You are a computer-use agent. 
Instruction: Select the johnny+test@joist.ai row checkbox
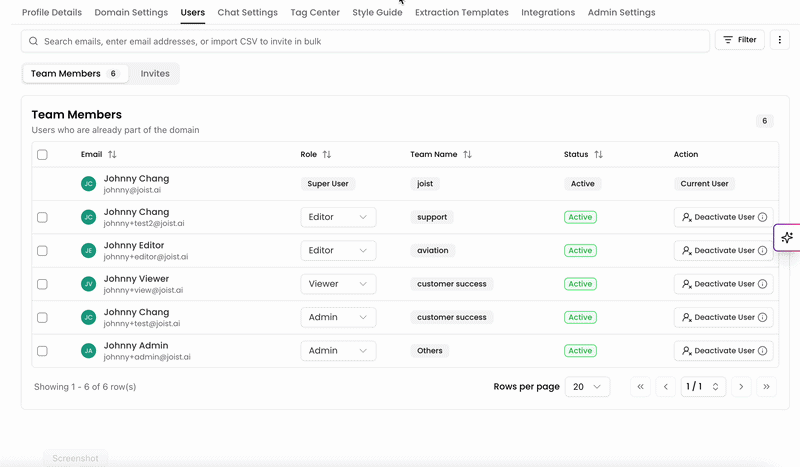(42, 317)
